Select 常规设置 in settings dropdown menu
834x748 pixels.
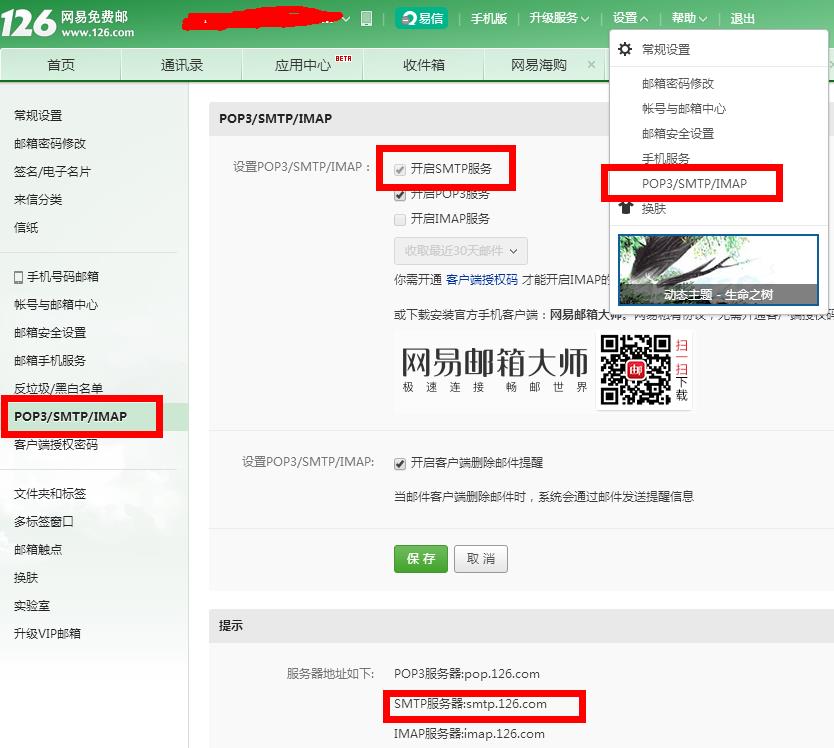pyautogui.click(x=665, y=49)
